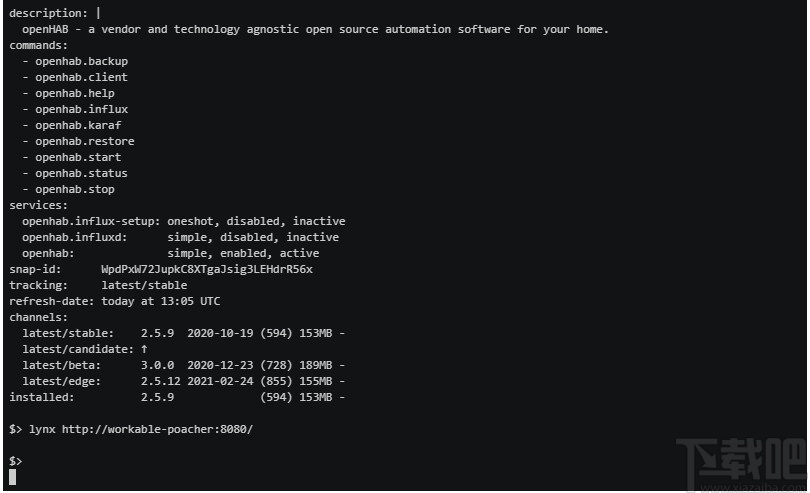Click the latest/candidate channel up arrow
The image size is (810, 493).
click(x=144, y=349)
